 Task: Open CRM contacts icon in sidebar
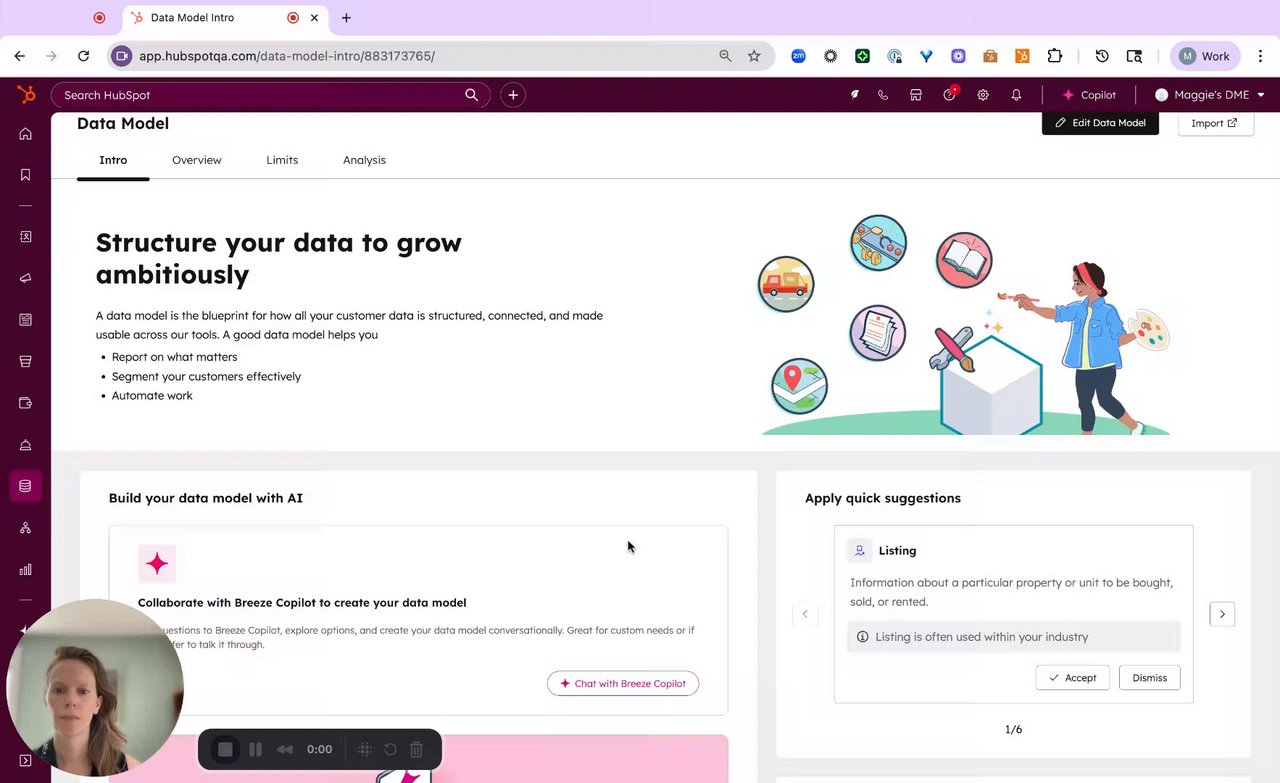coord(26,237)
